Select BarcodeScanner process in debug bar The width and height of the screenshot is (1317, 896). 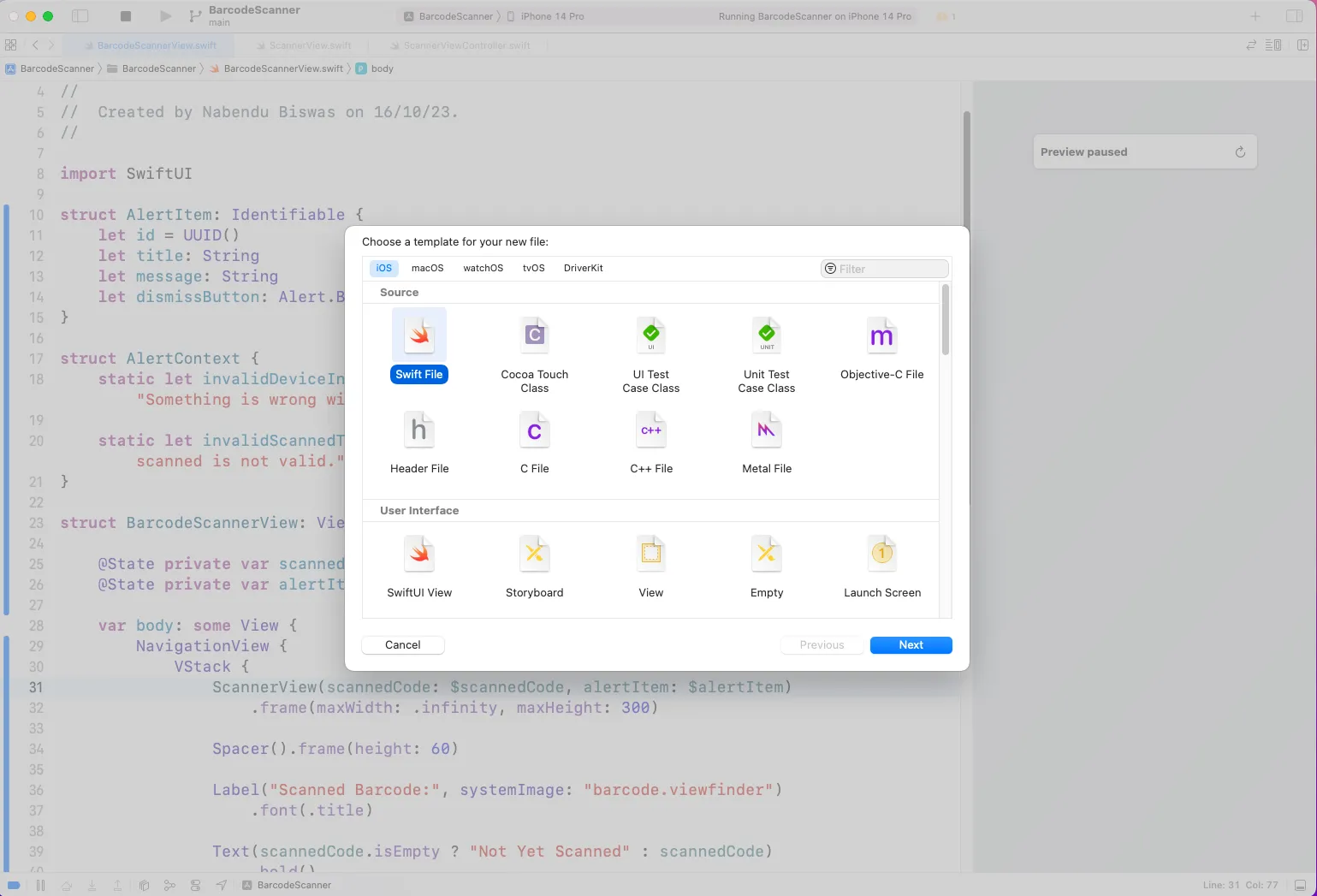287,885
